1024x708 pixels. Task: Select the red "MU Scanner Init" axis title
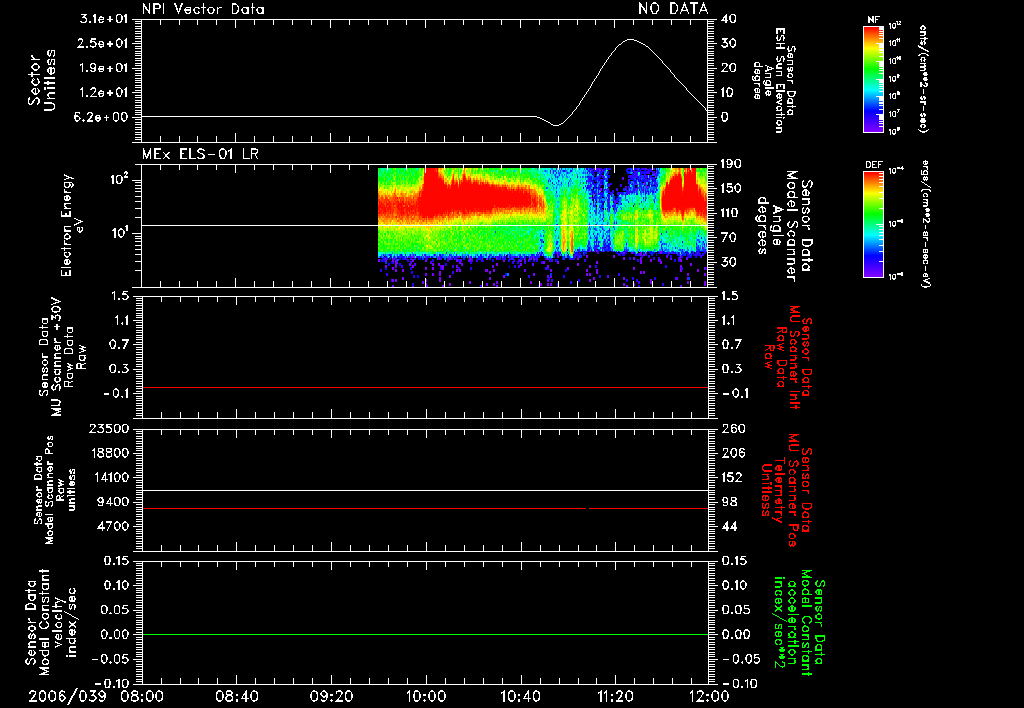pyautogui.click(x=788, y=358)
